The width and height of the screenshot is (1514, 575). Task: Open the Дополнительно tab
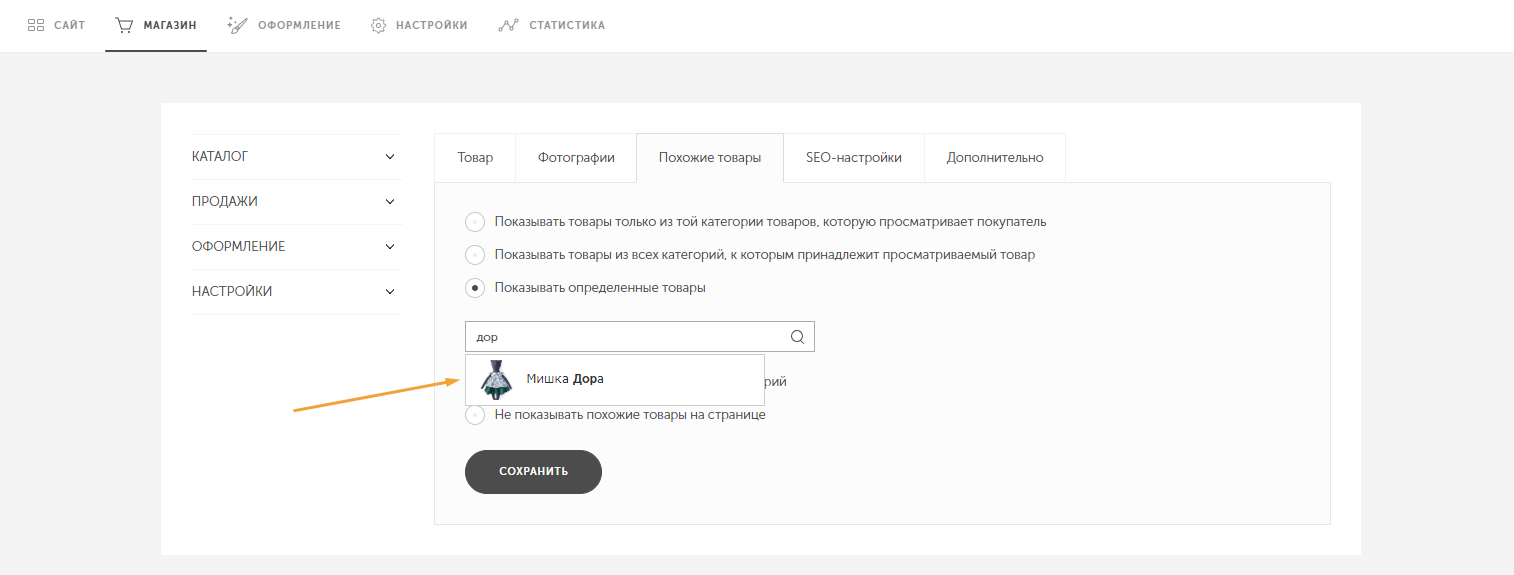click(995, 158)
